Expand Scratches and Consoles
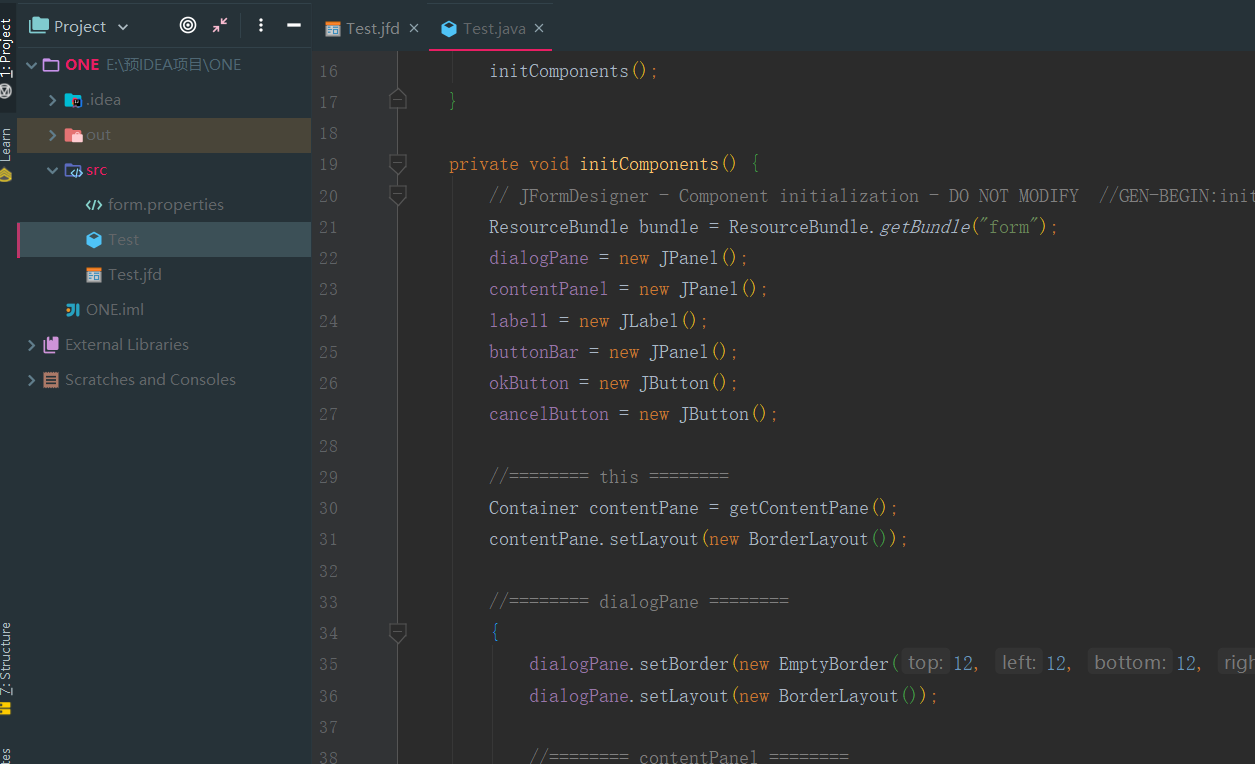The image size is (1255, 764). tap(31, 379)
